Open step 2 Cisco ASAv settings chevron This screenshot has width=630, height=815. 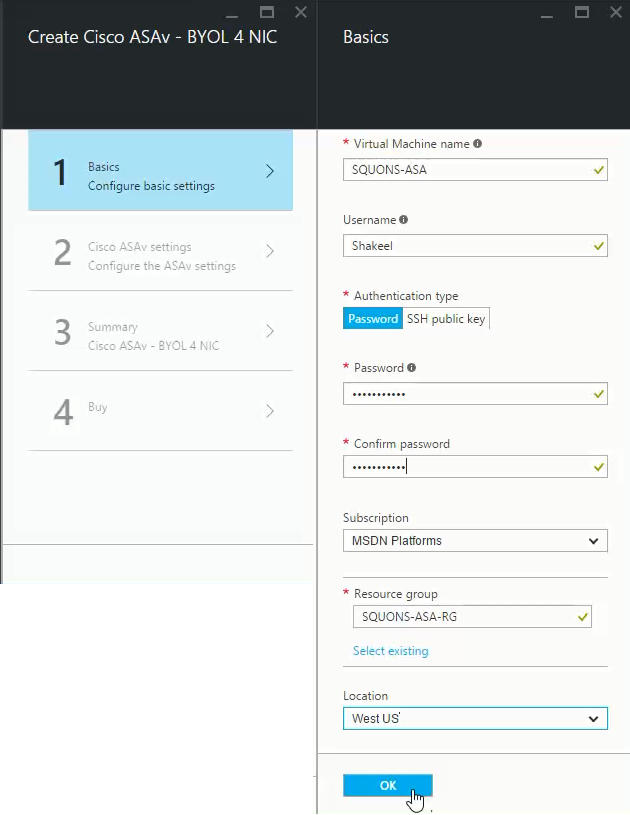coord(270,251)
